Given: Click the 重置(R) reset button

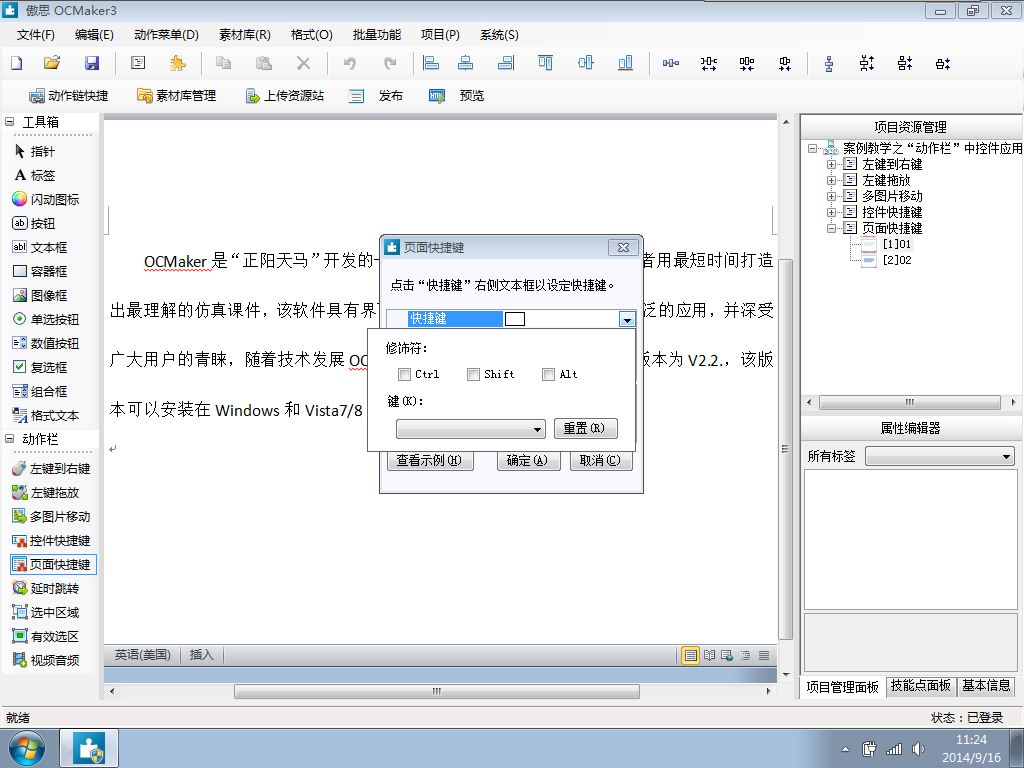Looking at the screenshot, I should (x=585, y=428).
